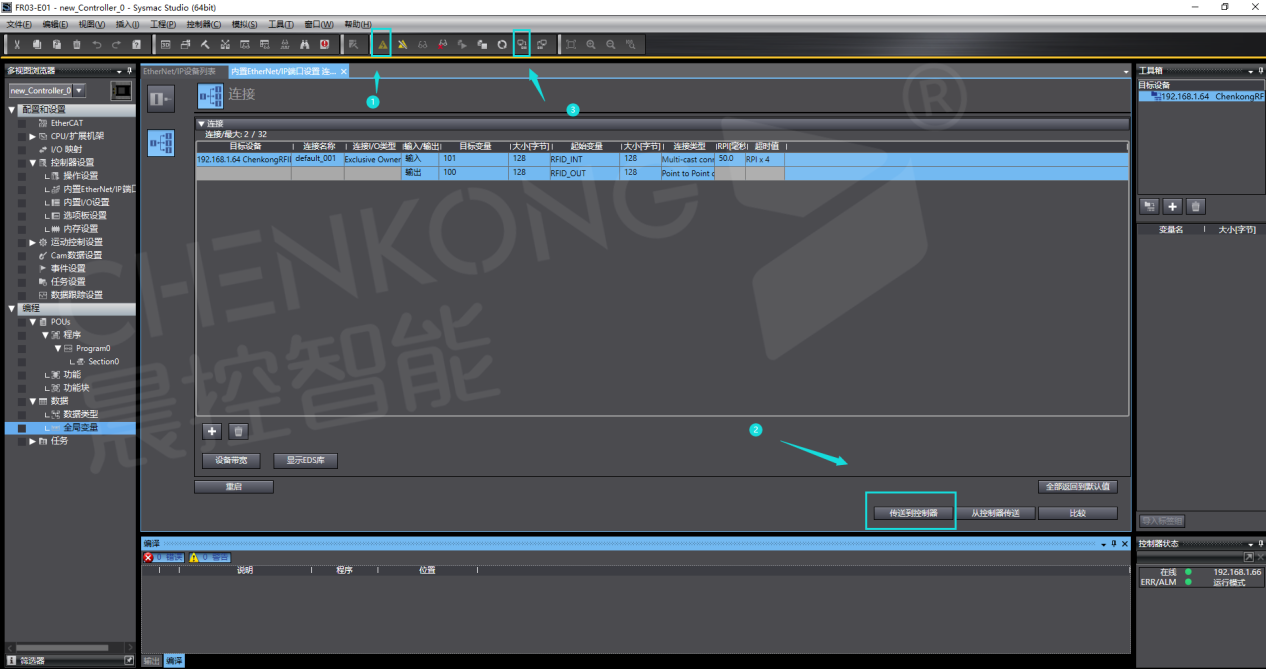Add a connection with the plus icon
Image resolution: width=1266 pixels, height=669 pixels.
[212, 432]
